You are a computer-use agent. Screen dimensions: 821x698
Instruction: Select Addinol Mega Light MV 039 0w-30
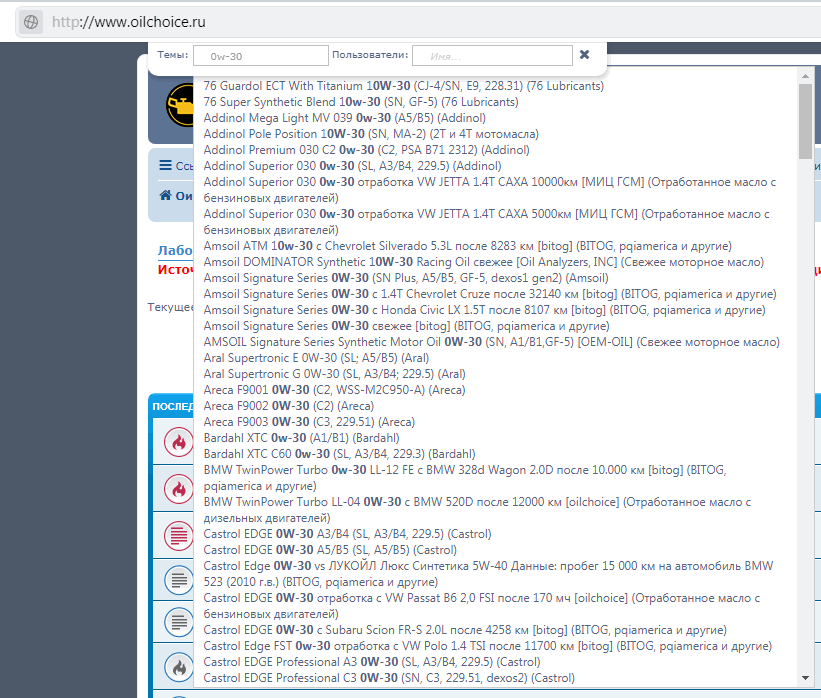pyautogui.click(x=345, y=118)
